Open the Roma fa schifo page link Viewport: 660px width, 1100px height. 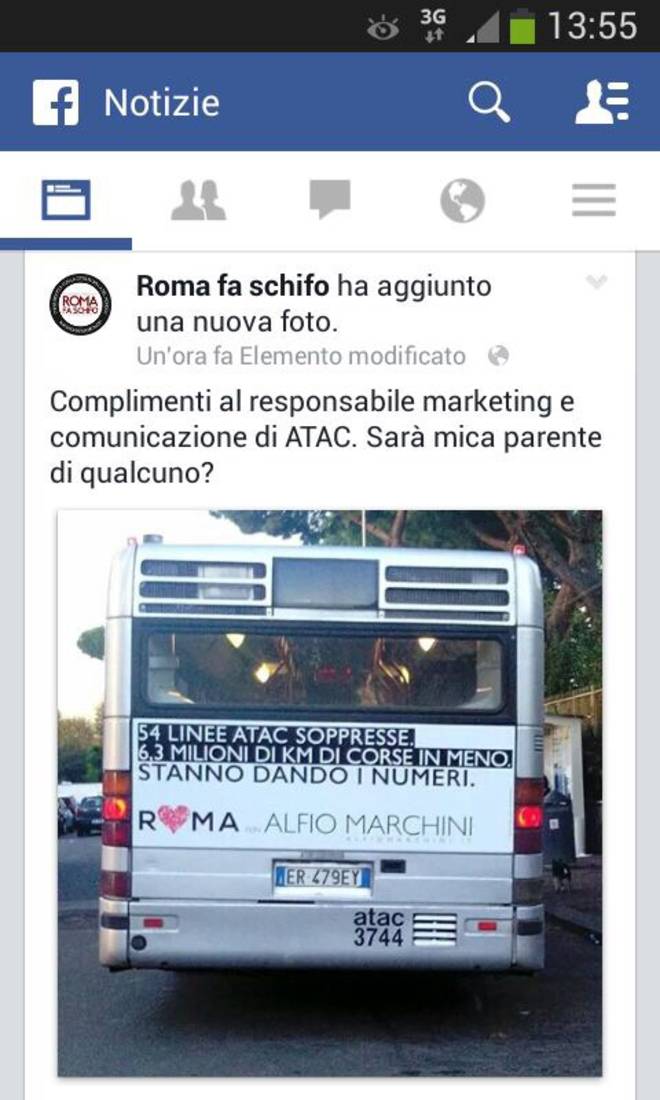(232, 286)
